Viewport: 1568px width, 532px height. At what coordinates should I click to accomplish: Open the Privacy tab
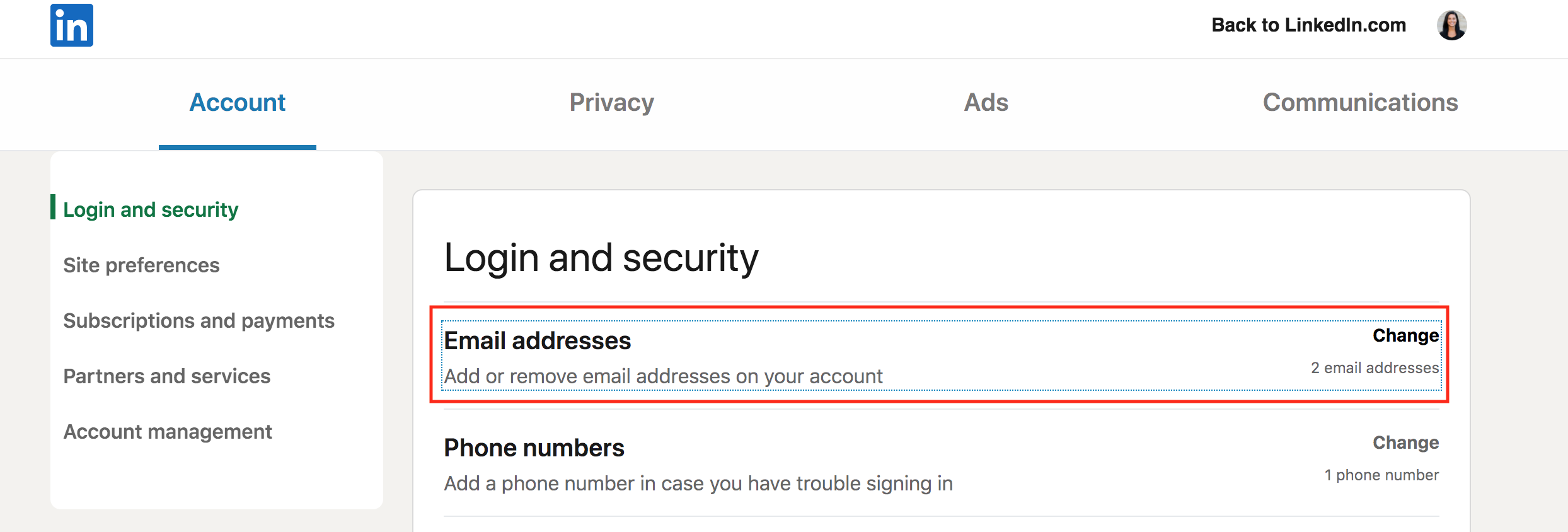[x=611, y=102]
